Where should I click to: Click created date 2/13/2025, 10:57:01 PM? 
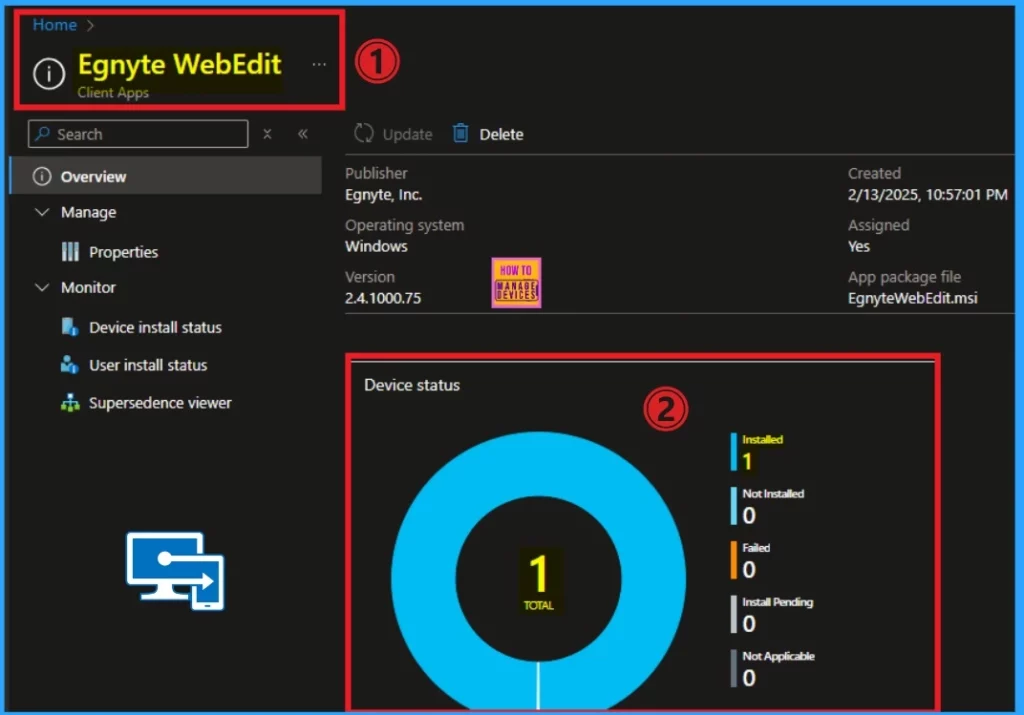coord(927,195)
